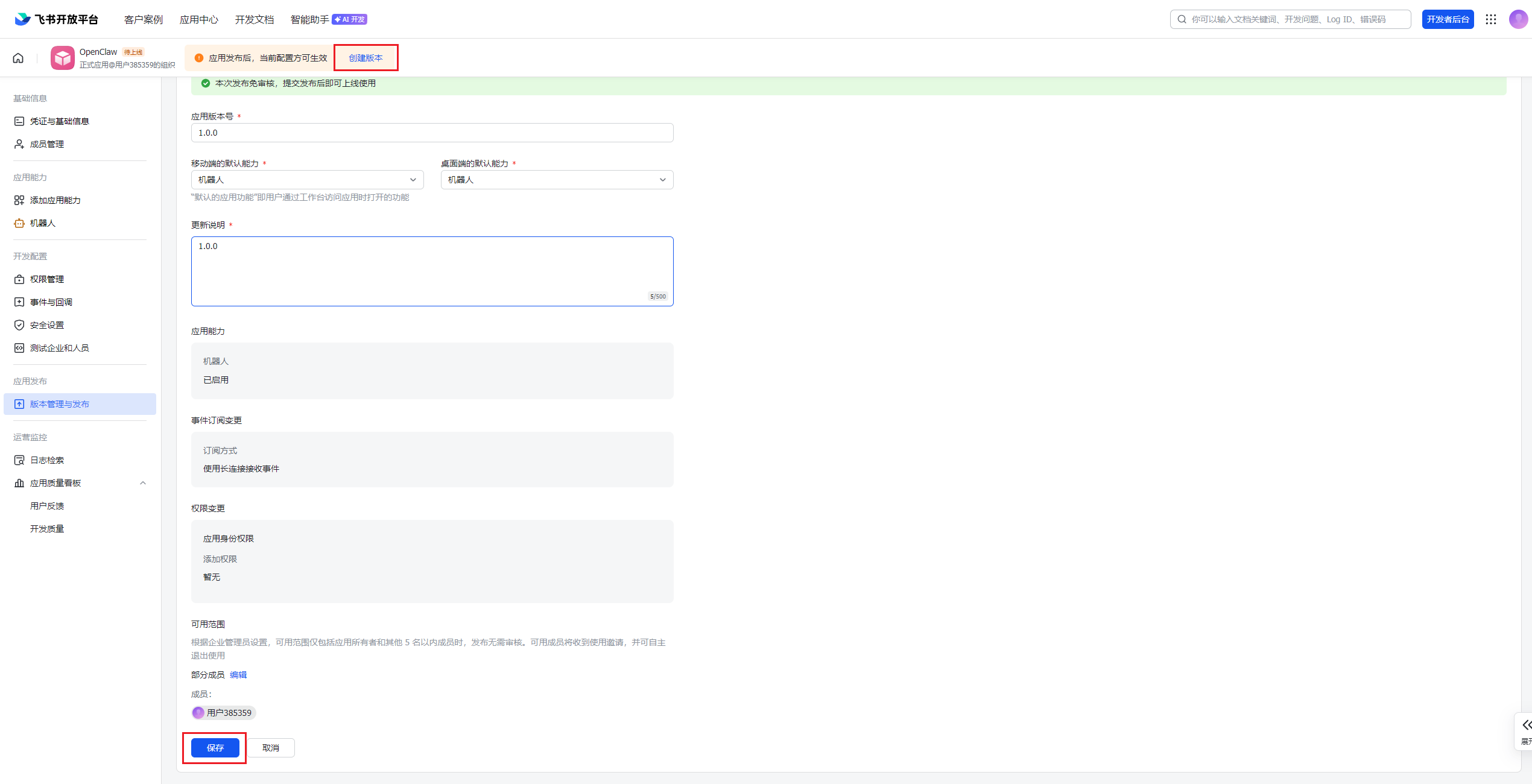The height and width of the screenshot is (784, 1532).
Task: Open 日志检索 sidebar item
Action: pyautogui.click(x=46, y=460)
